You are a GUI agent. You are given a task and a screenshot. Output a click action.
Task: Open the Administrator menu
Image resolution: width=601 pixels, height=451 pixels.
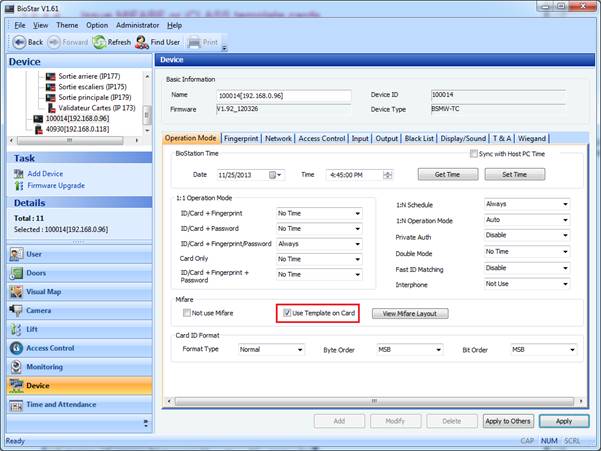[x=137, y=24]
